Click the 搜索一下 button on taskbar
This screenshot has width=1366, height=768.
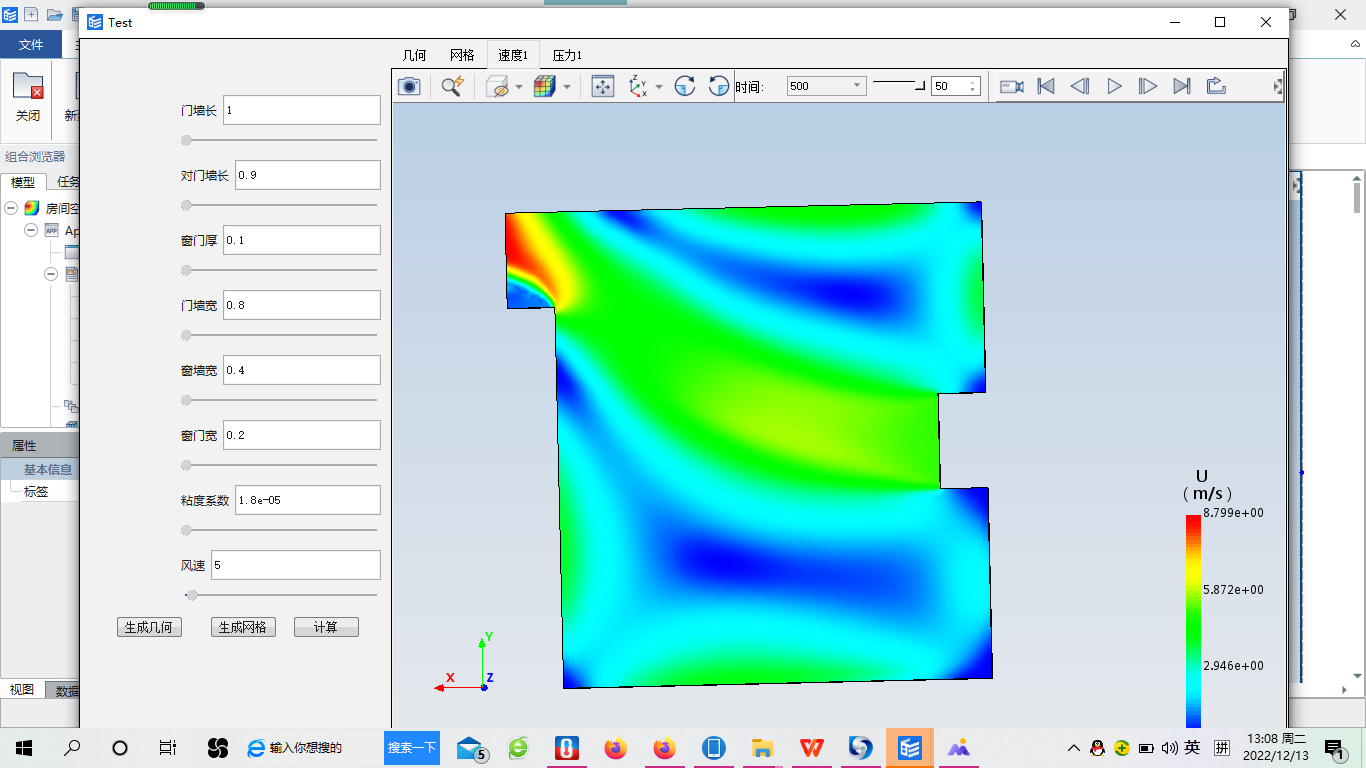pos(412,747)
